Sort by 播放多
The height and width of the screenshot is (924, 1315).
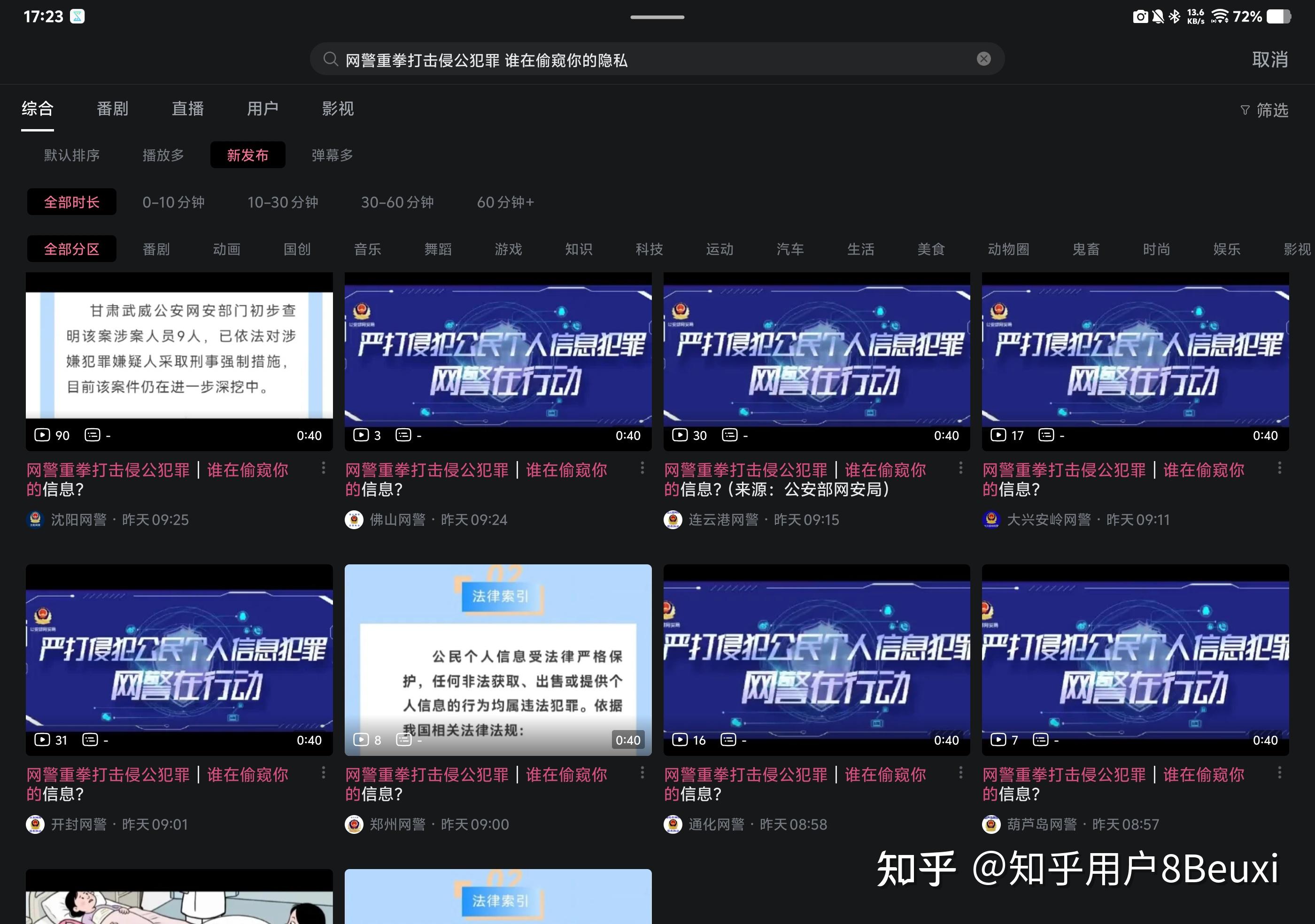pos(163,155)
